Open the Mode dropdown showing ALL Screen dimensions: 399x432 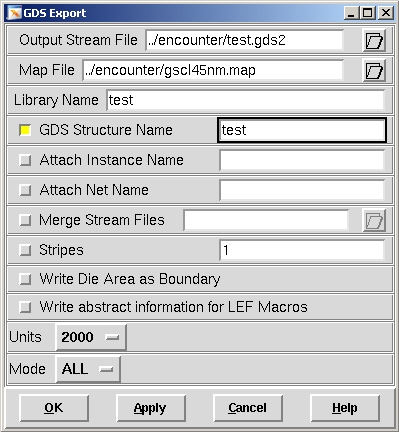[x=88, y=369]
